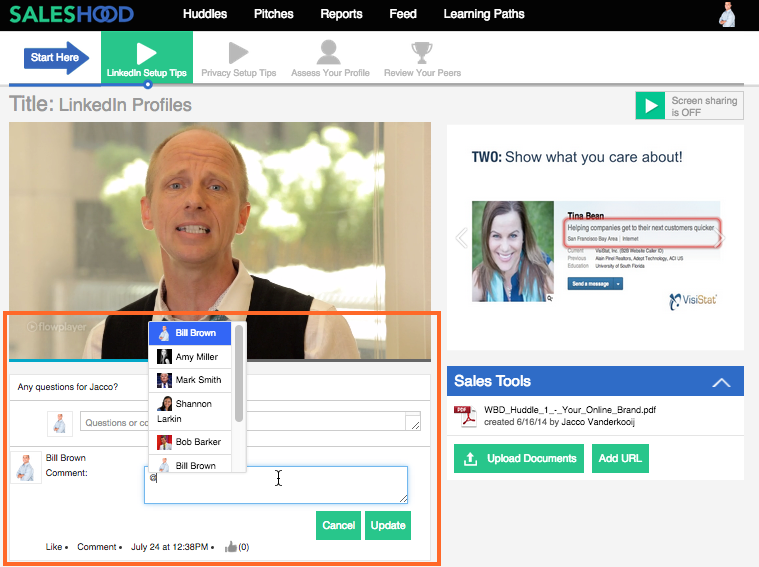Image resolution: width=759 pixels, height=567 pixels.
Task: Select highlighted Bill Brown mention suggestion
Action: coord(190,333)
